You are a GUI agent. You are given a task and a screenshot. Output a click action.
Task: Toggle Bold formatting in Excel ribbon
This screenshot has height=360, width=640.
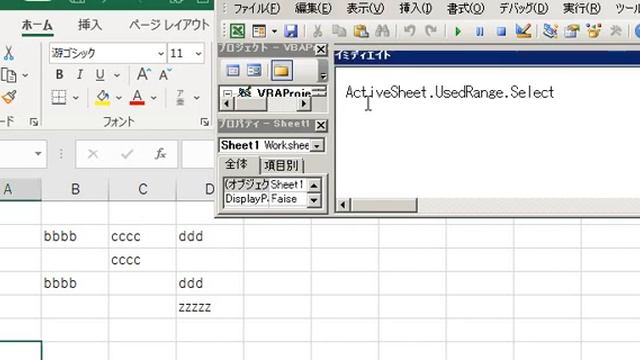click(60, 75)
